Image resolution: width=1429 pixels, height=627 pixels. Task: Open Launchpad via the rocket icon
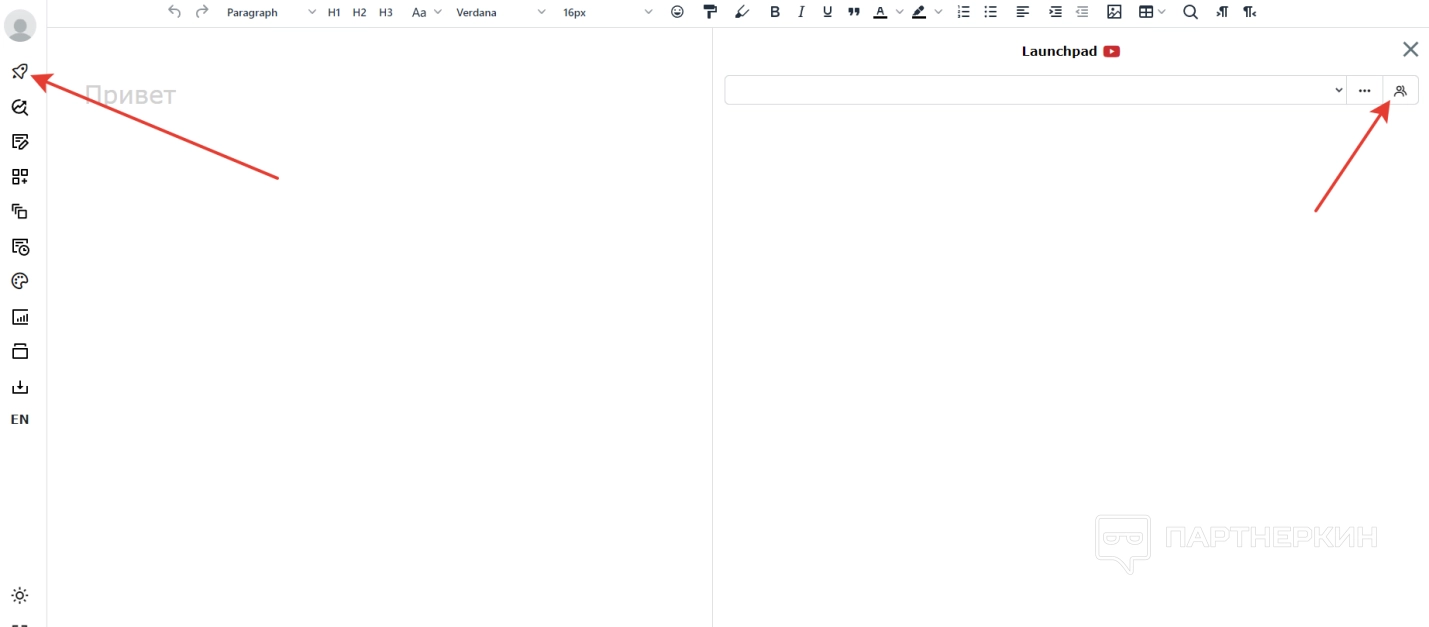point(20,72)
